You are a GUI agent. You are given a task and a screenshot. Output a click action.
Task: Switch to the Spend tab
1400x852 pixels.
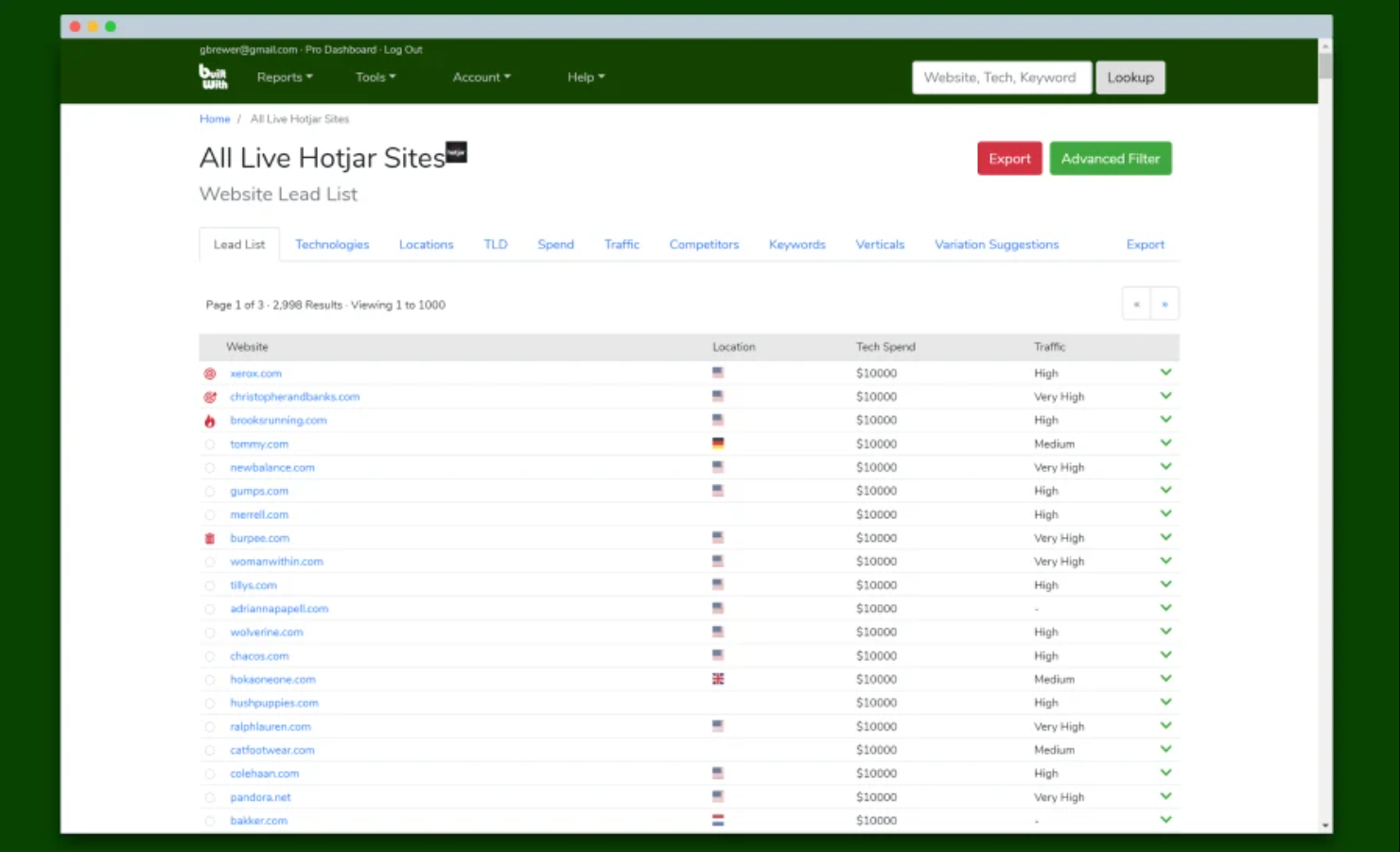555,244
